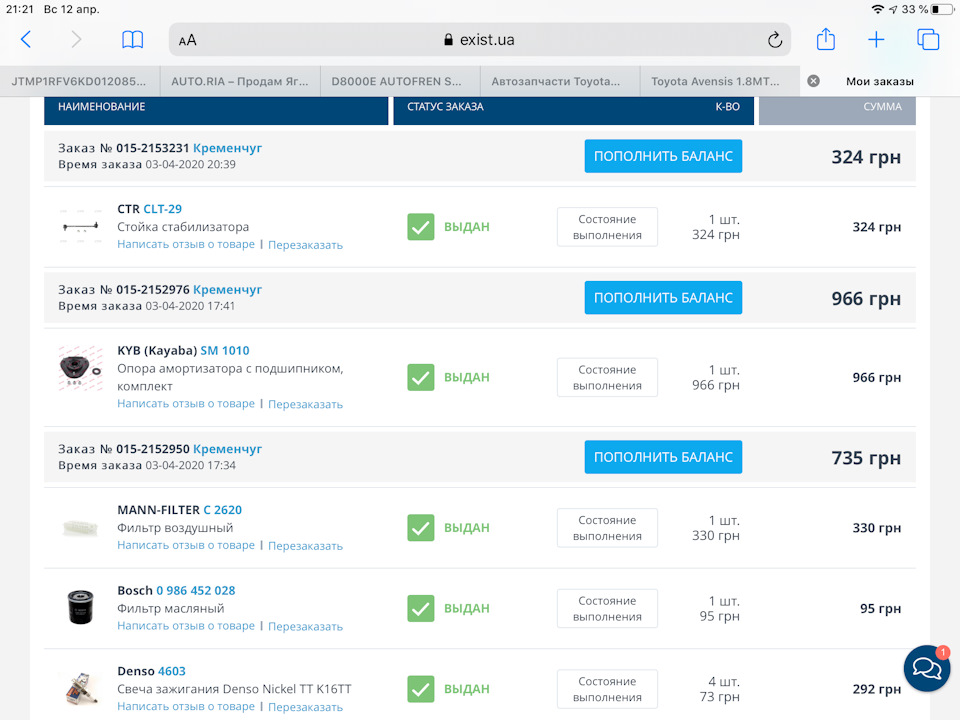Click Пополнить баланс for order 015-2153231
Image resolution: width=960 pixels, height=720 pixels.
[x=663, y=156]
